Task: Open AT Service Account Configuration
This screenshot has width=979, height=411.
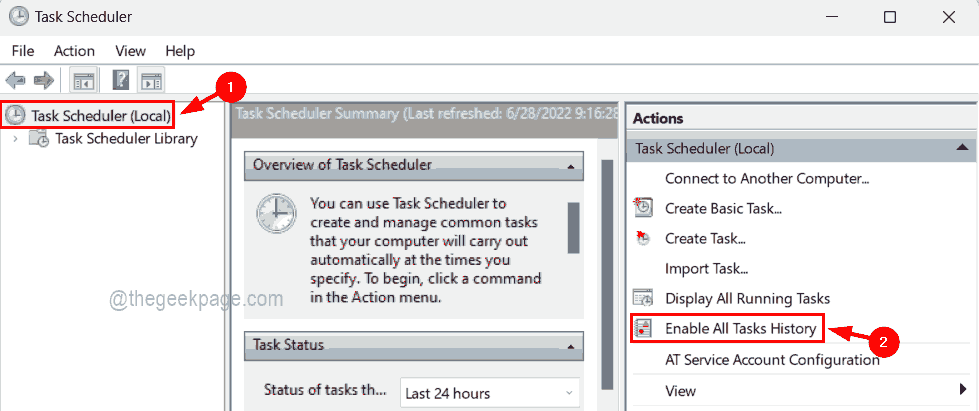Action: (772, 359)
